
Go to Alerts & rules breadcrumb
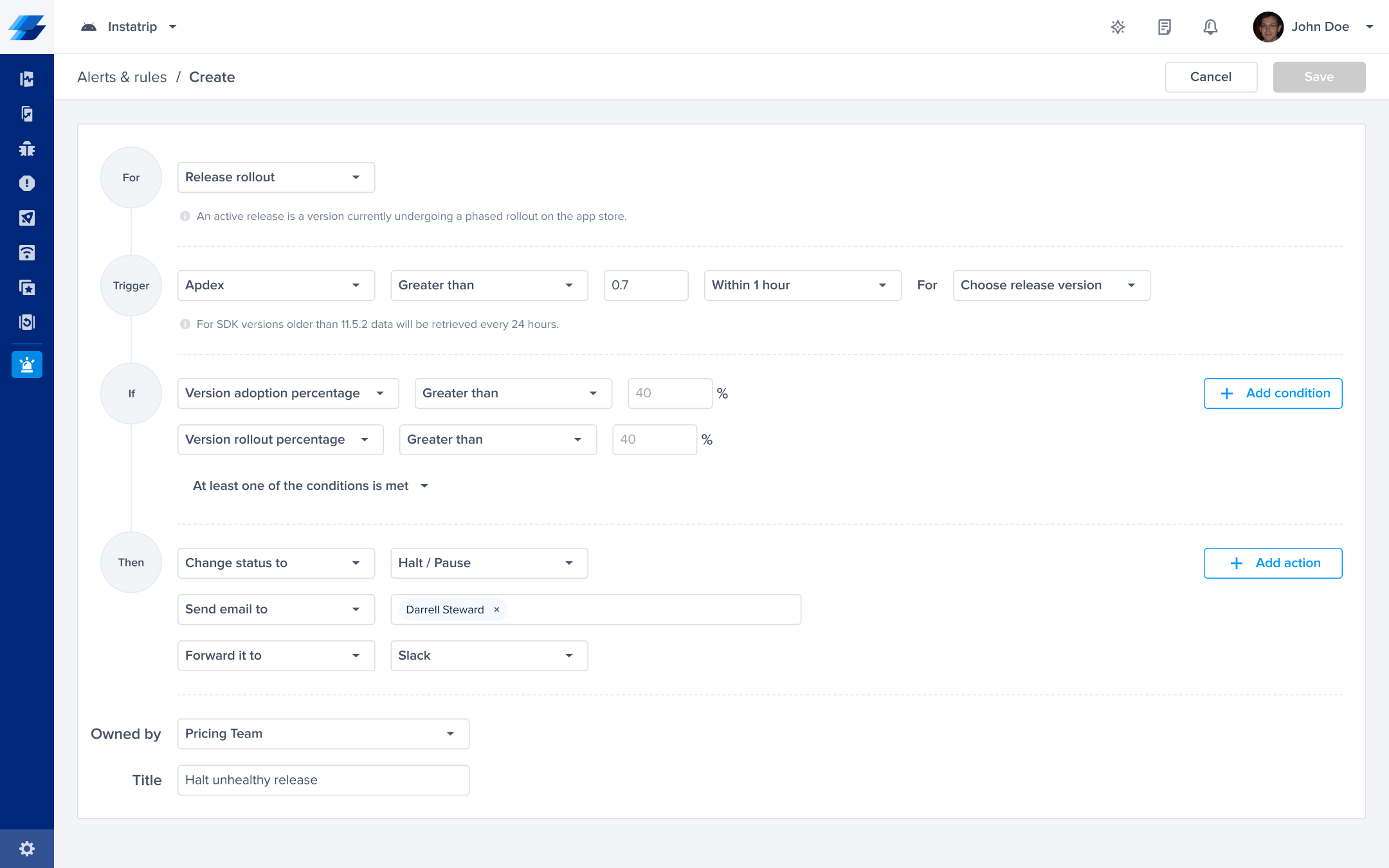pos(122,77)
